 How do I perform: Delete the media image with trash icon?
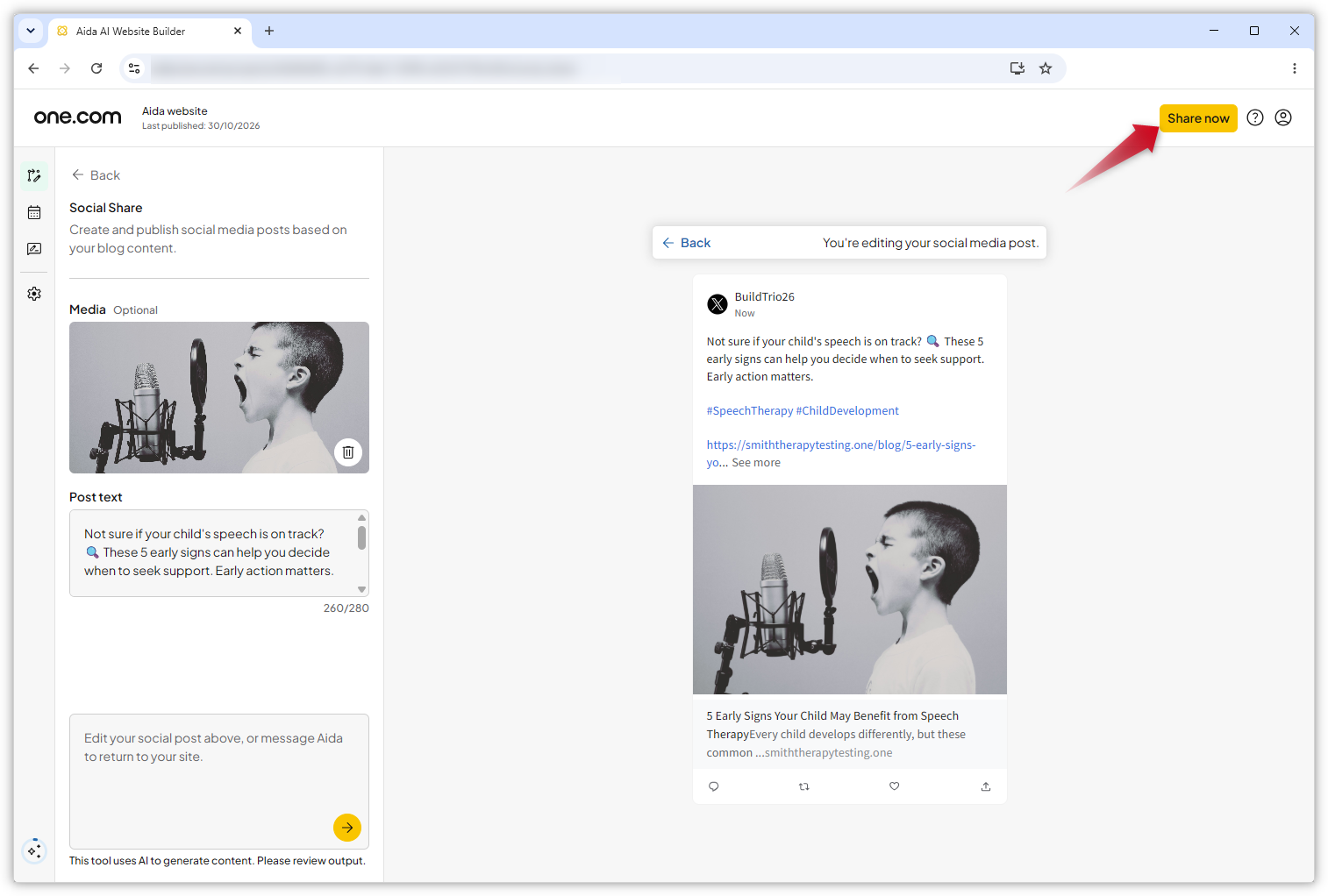[348, 452]
